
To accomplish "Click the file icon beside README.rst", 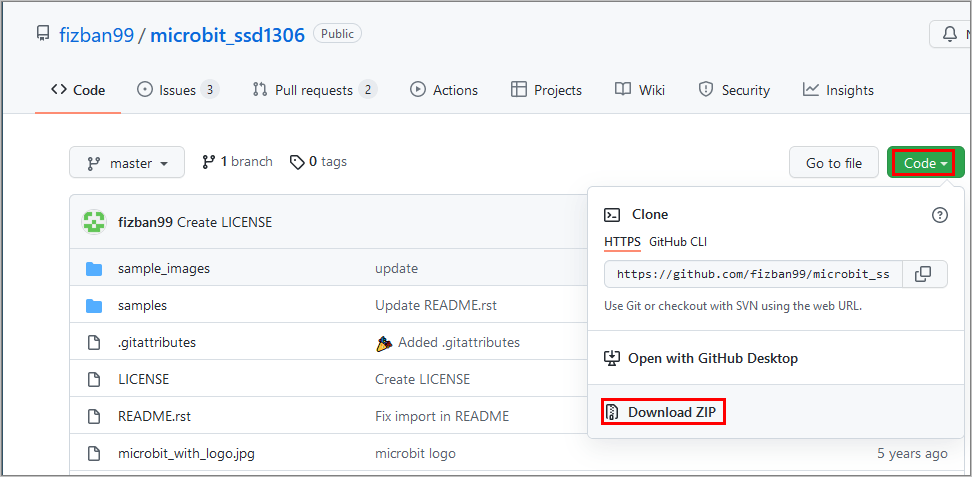I will point(94,416).
